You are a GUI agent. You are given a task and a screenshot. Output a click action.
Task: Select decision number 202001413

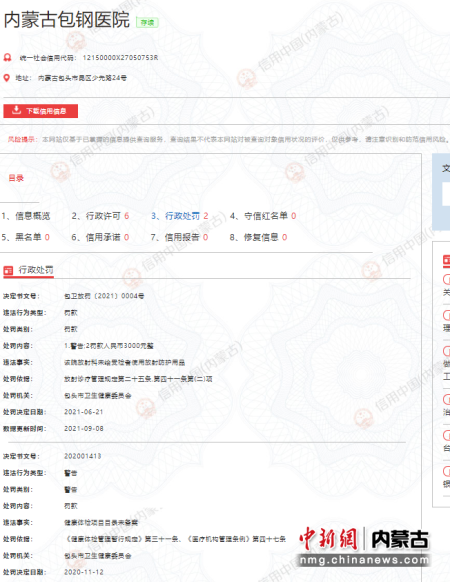(82, 456)
